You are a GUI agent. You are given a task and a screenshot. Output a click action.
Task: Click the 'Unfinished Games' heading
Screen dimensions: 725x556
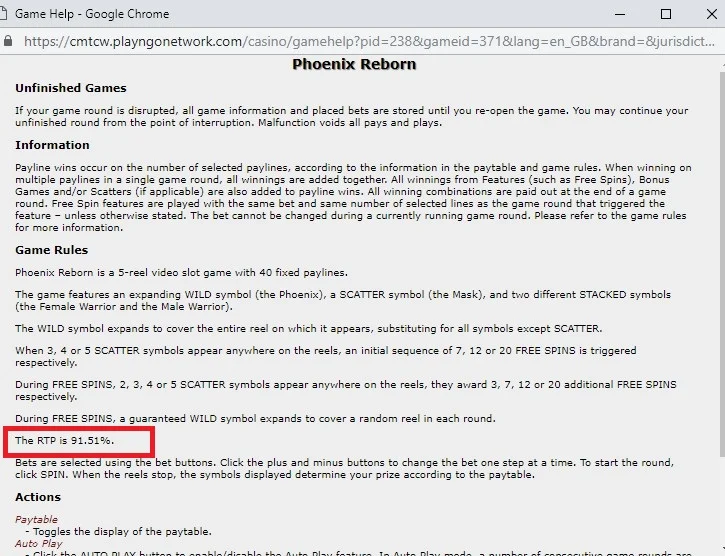click(x=71, y=88)
